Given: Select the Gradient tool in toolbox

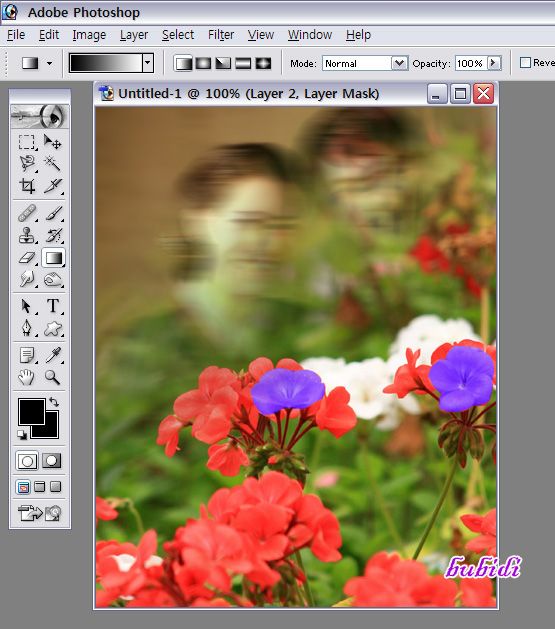Looking at the screenshot, I should point(53,258).
